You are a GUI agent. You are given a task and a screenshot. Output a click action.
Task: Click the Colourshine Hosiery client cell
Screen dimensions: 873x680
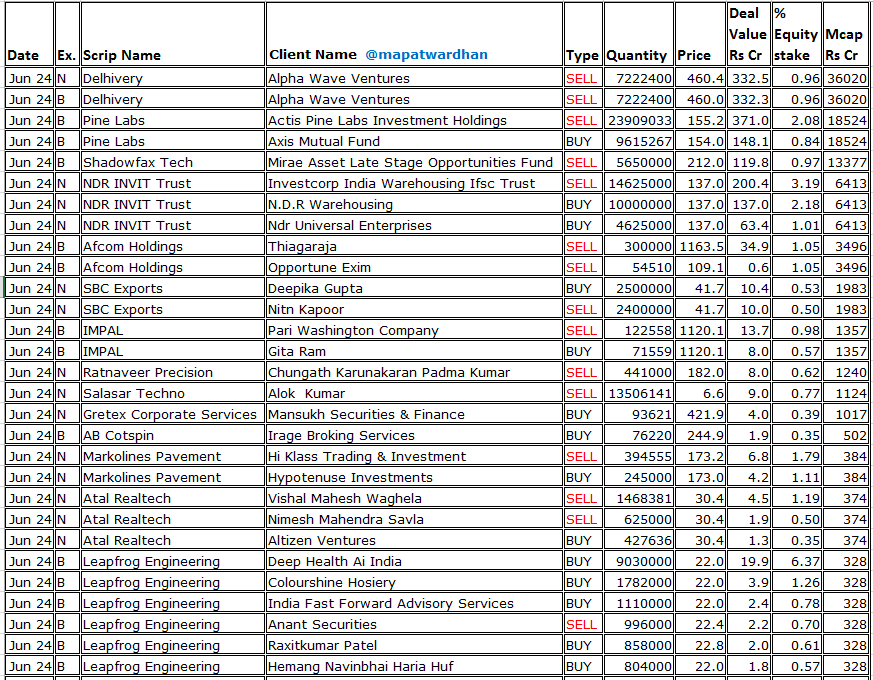click(414, 583)
